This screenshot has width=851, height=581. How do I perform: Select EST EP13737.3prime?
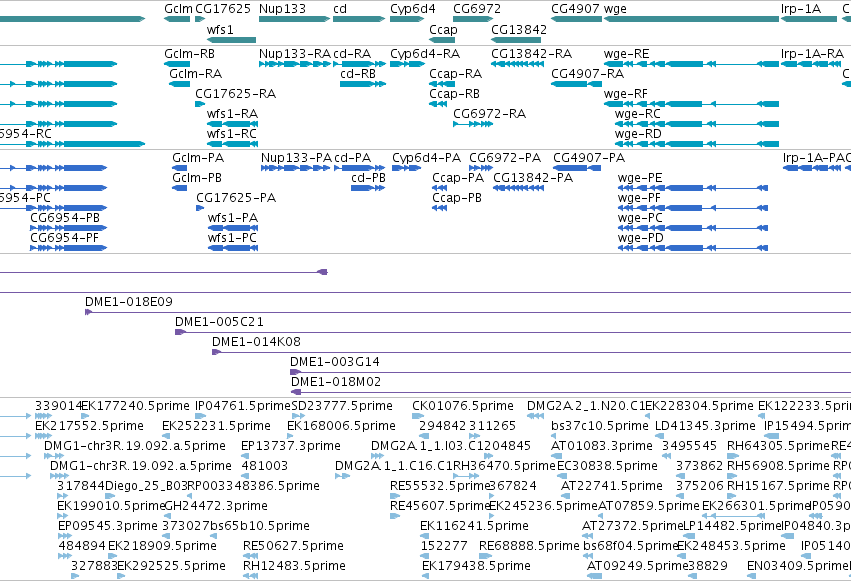tap(291, 446)
